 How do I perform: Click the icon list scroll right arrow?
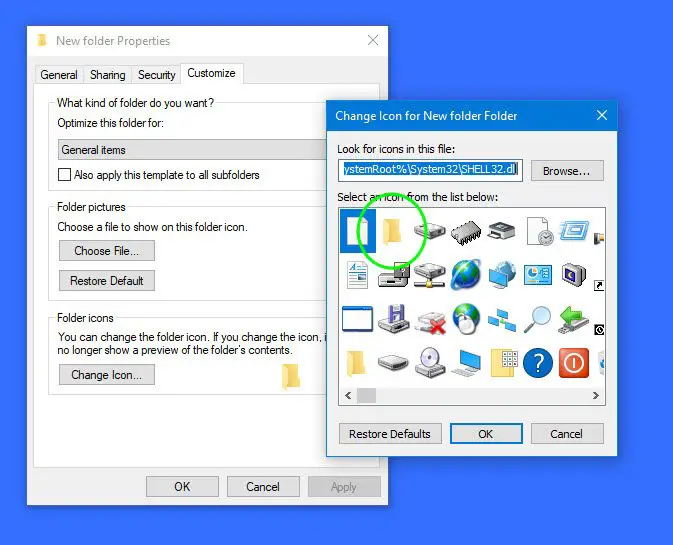tap(596, 395)
